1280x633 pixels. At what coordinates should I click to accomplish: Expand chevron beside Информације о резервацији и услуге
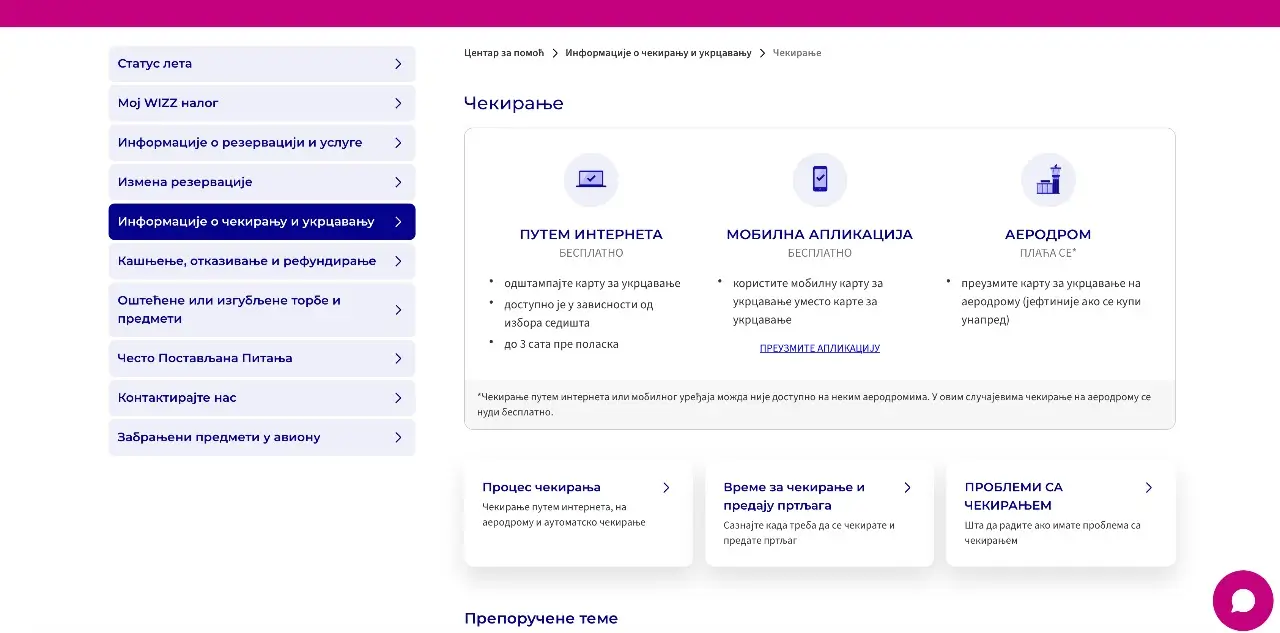(398, 143)
